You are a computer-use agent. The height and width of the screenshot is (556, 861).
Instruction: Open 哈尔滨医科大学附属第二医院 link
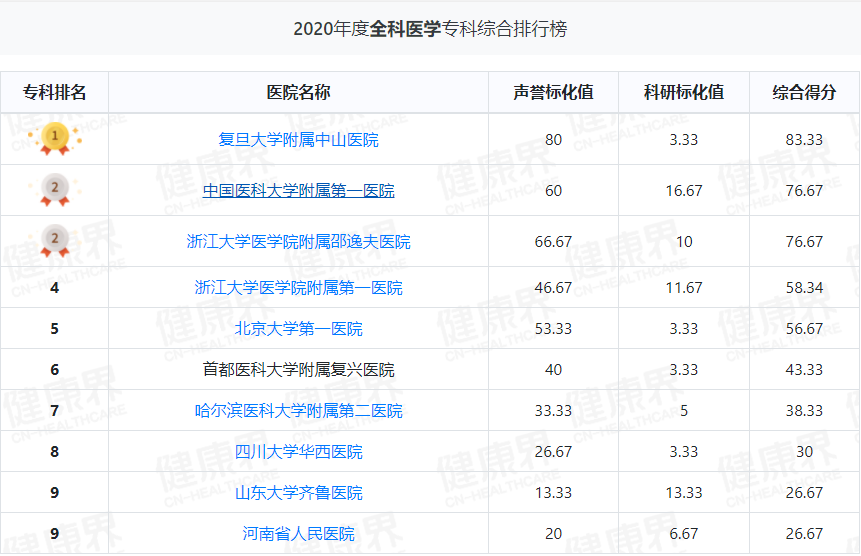tap(298, 411)
